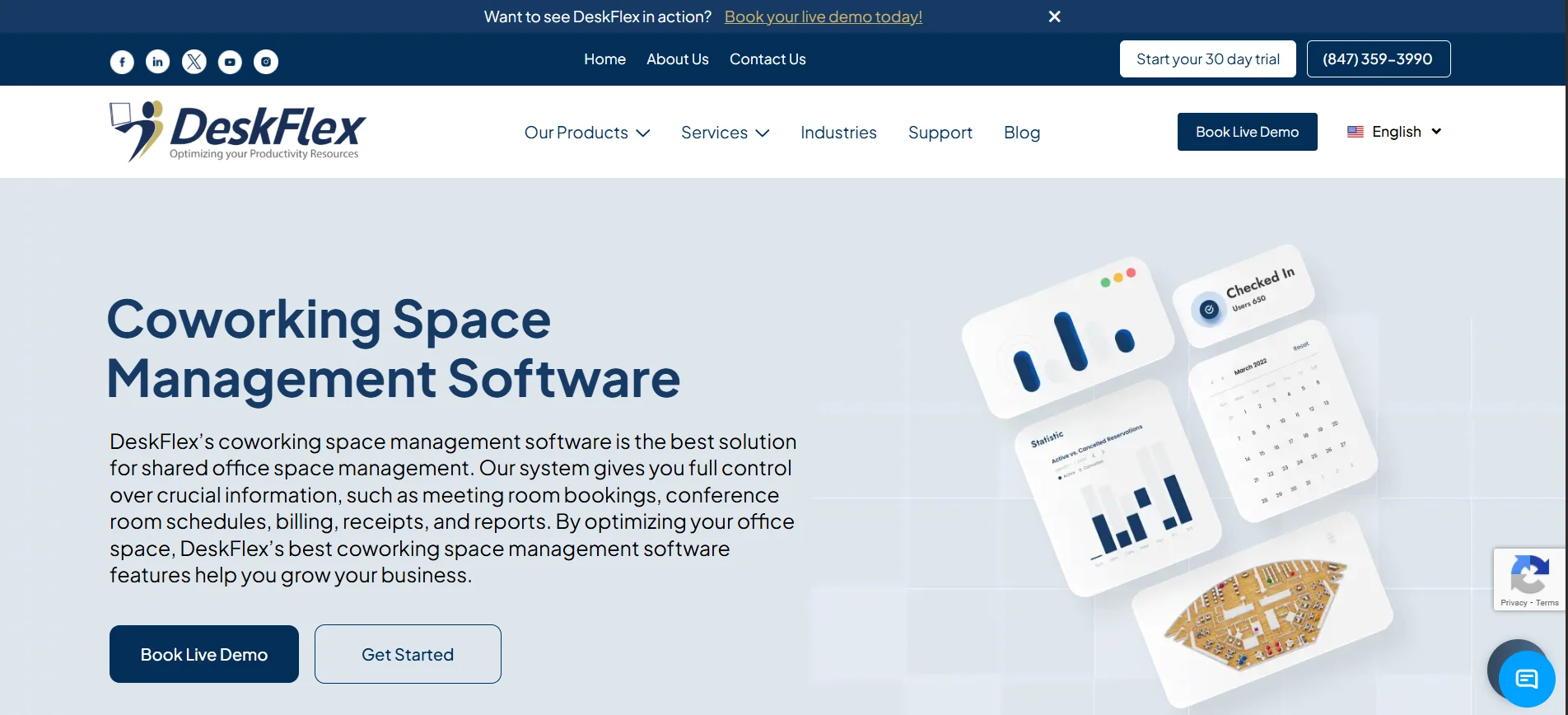Open the Industries menu item

(838, 133)
